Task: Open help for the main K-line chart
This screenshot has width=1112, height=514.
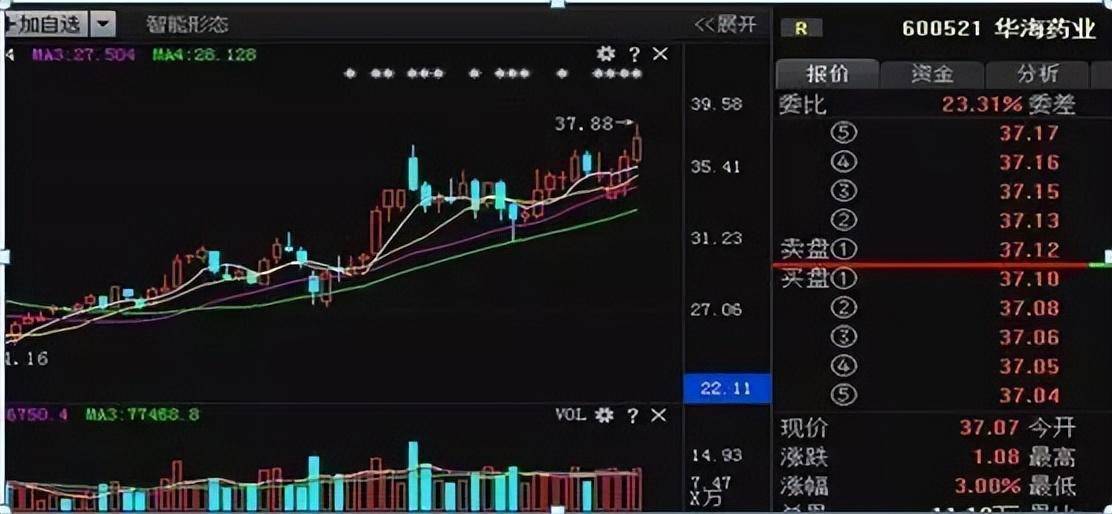Action: (x=634, y=54)
